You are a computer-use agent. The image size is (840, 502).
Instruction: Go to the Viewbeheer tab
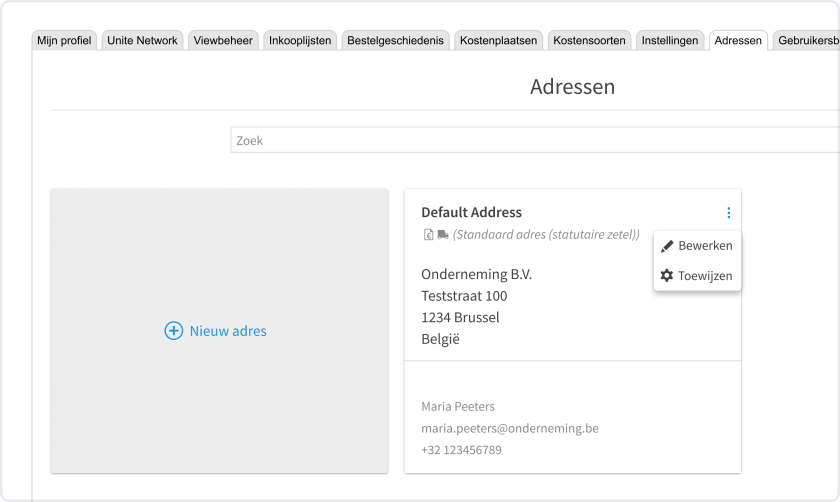click(x=223, y=41)
